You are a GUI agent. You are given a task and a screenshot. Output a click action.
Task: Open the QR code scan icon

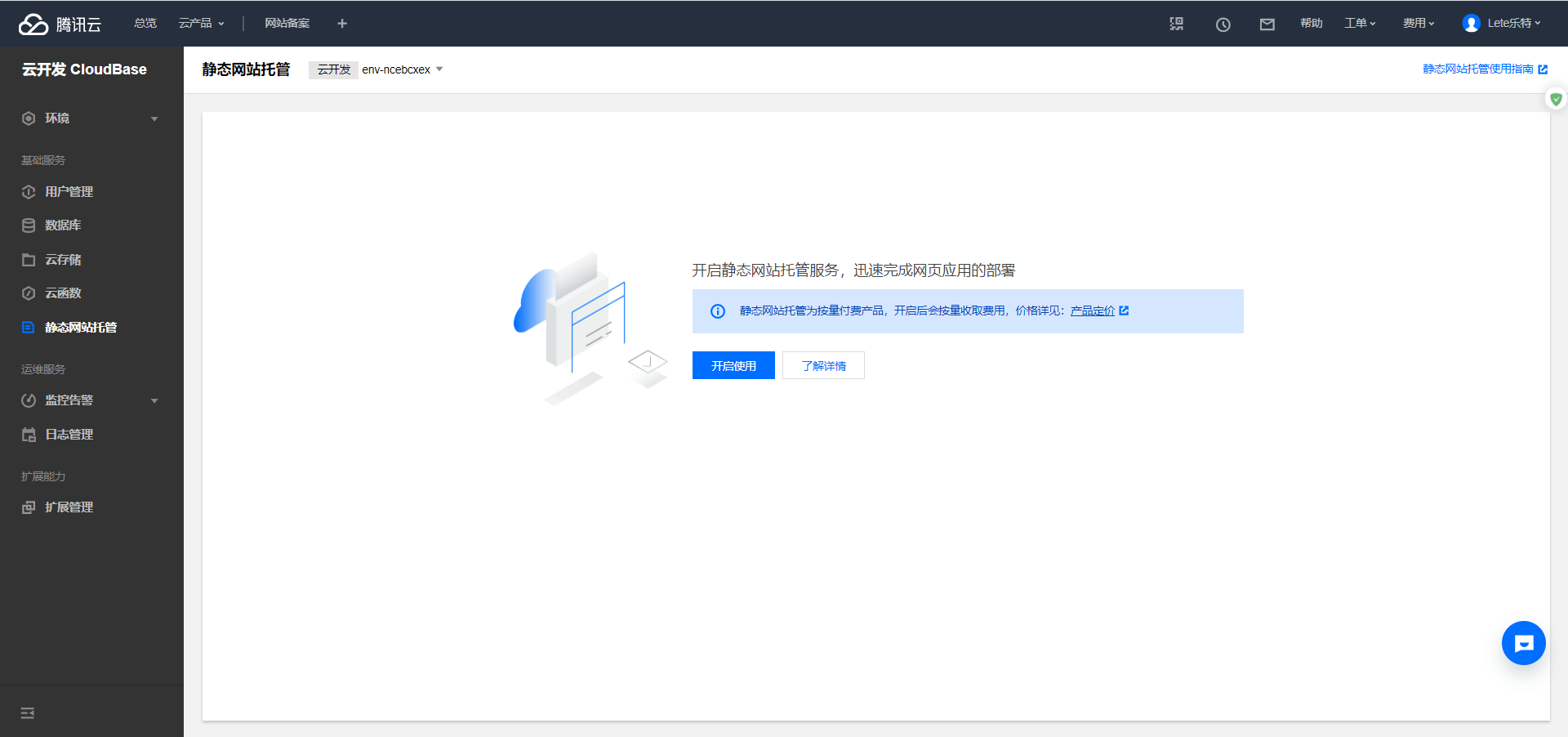[x=1176, y=24]
